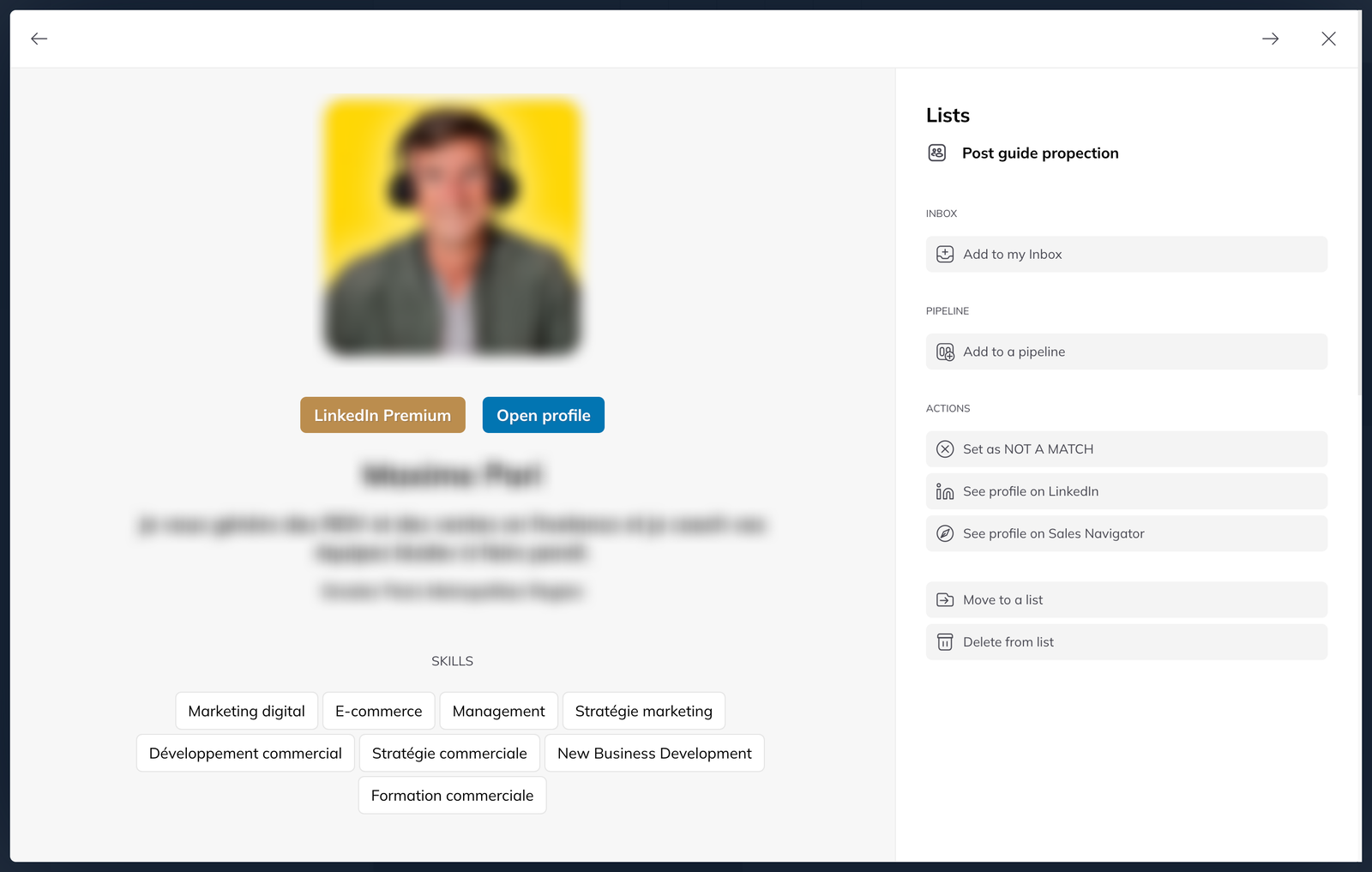Select the E-commerce skill tag

379,711
